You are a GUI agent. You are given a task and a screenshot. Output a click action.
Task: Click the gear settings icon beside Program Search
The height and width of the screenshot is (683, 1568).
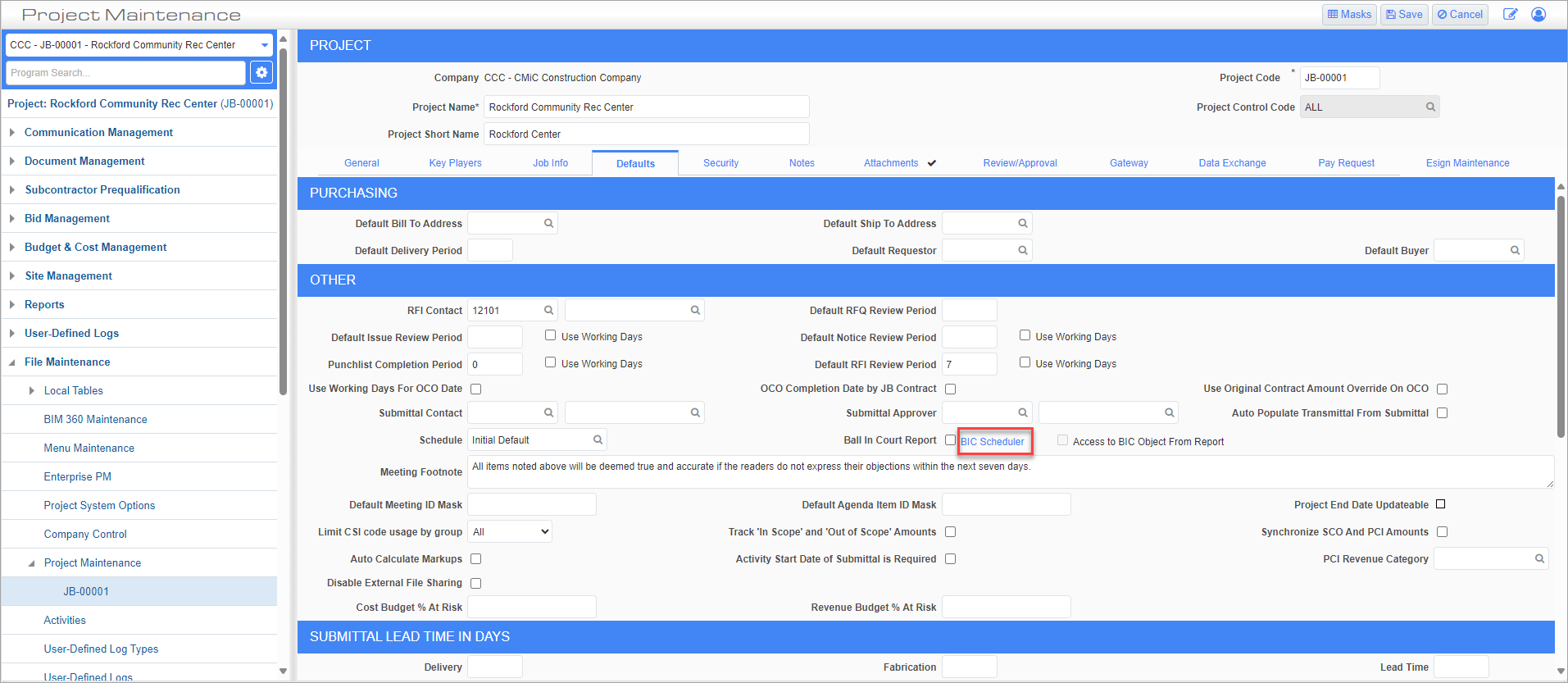[261, 73]
